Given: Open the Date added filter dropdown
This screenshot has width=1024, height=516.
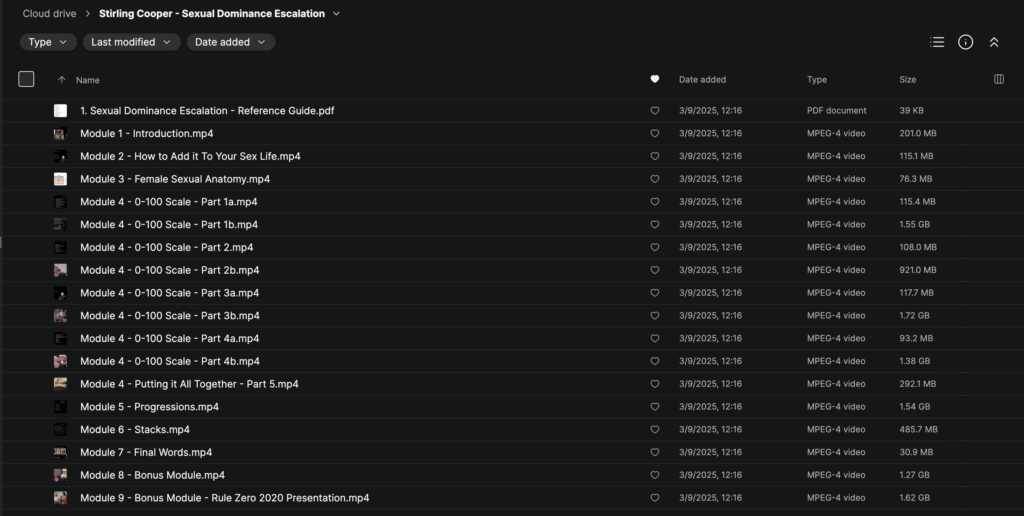Looking at the screenshot, I should pos(230,42).
